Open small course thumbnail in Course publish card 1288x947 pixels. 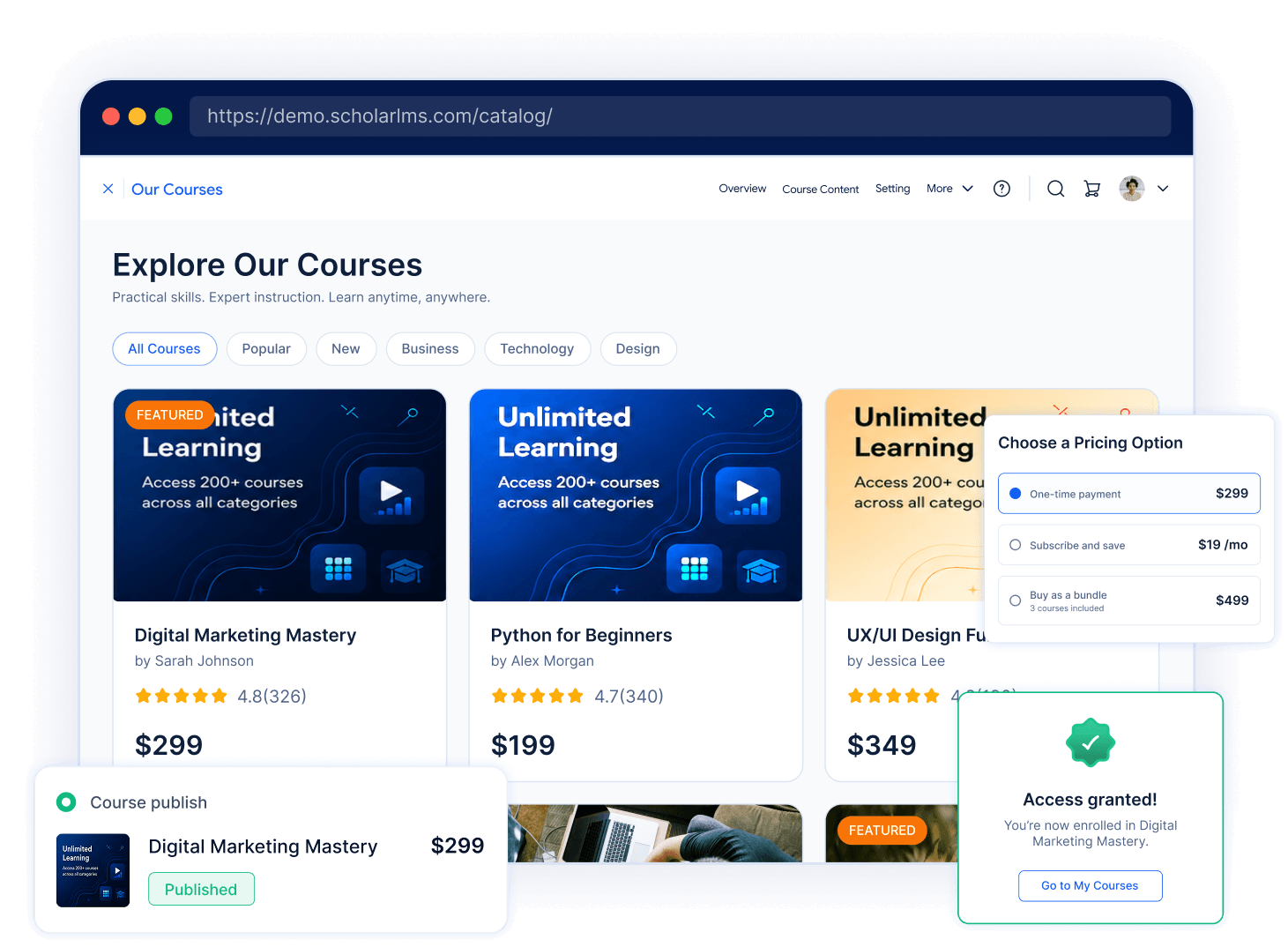coord(93,870)
